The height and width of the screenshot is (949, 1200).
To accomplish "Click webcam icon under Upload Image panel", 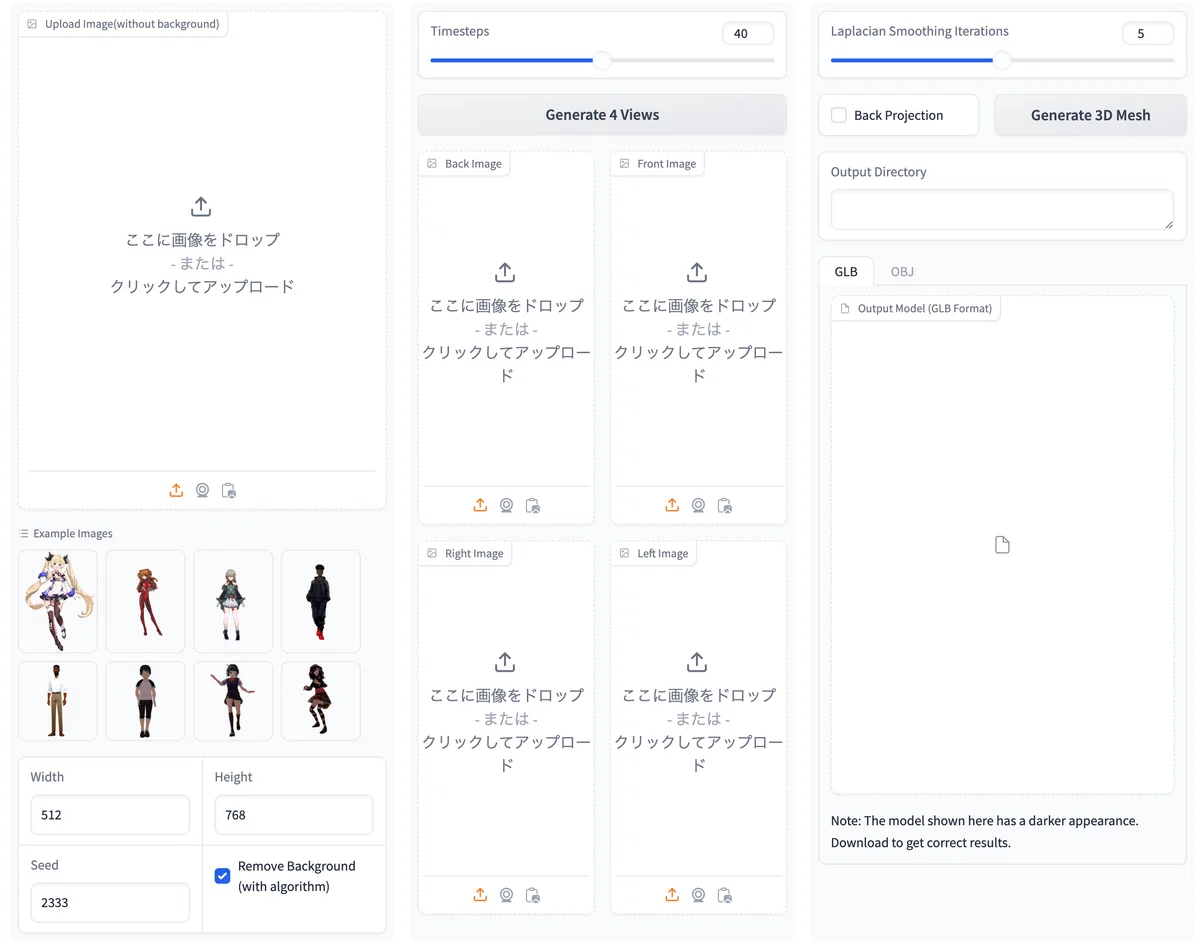I will coord(203,490).
